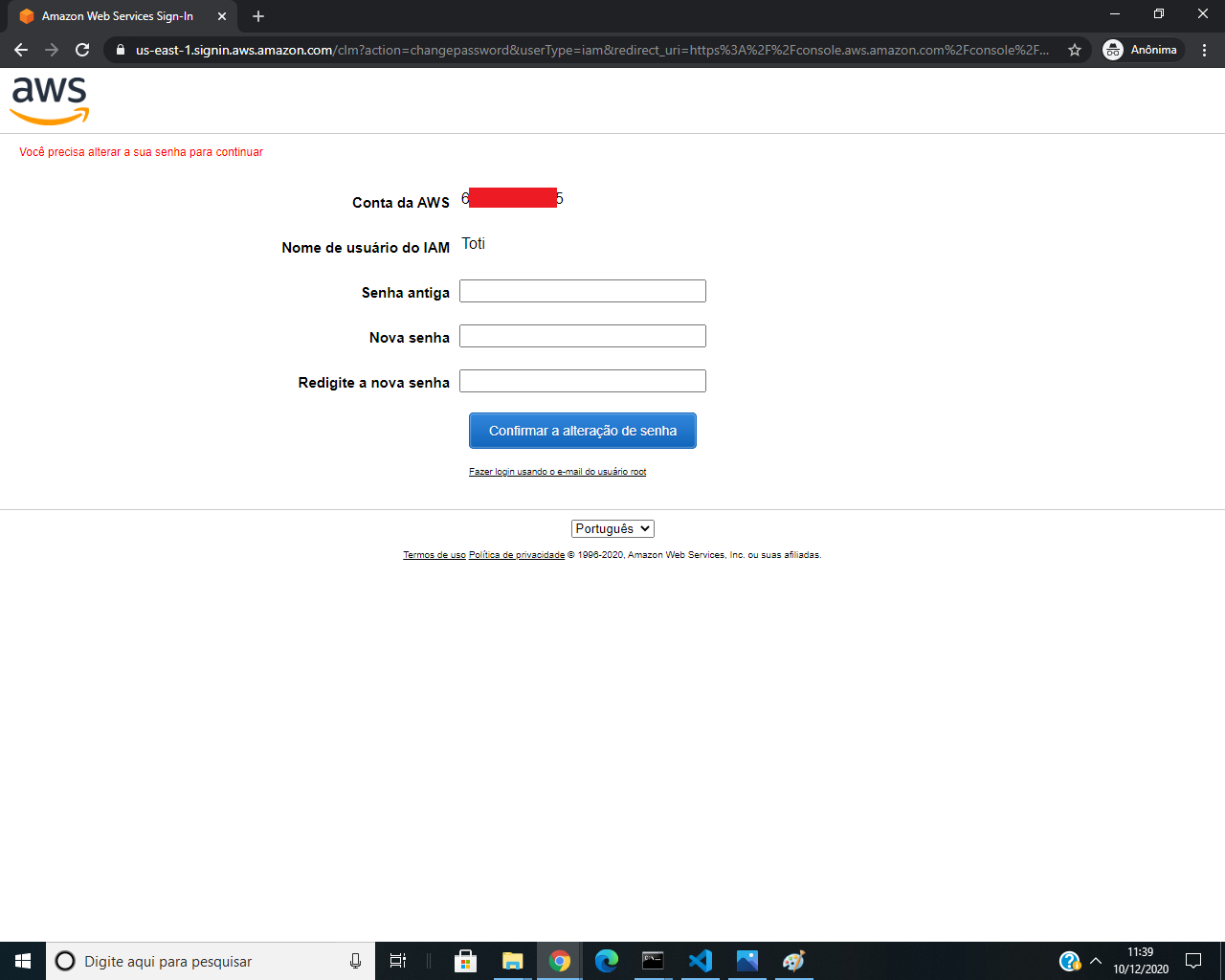Image resolution: width=1225 pixels, height=980 pixels.
Task: Open Termos de uso link
Action: pyautogui.click(x=434, y=555)
